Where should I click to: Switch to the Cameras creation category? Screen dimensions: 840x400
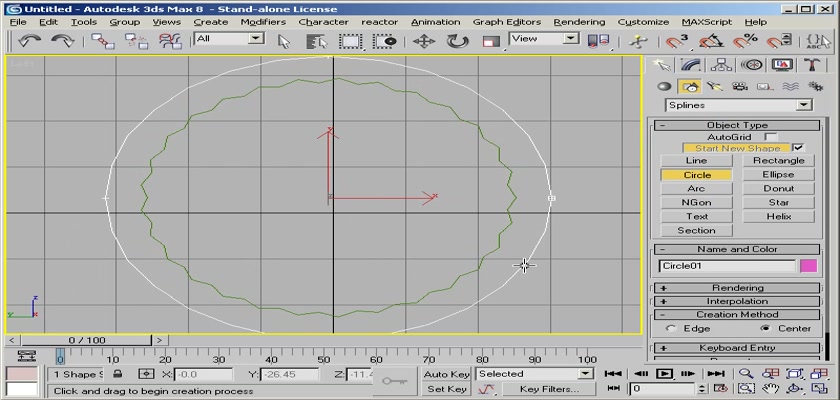click(740, 87)
